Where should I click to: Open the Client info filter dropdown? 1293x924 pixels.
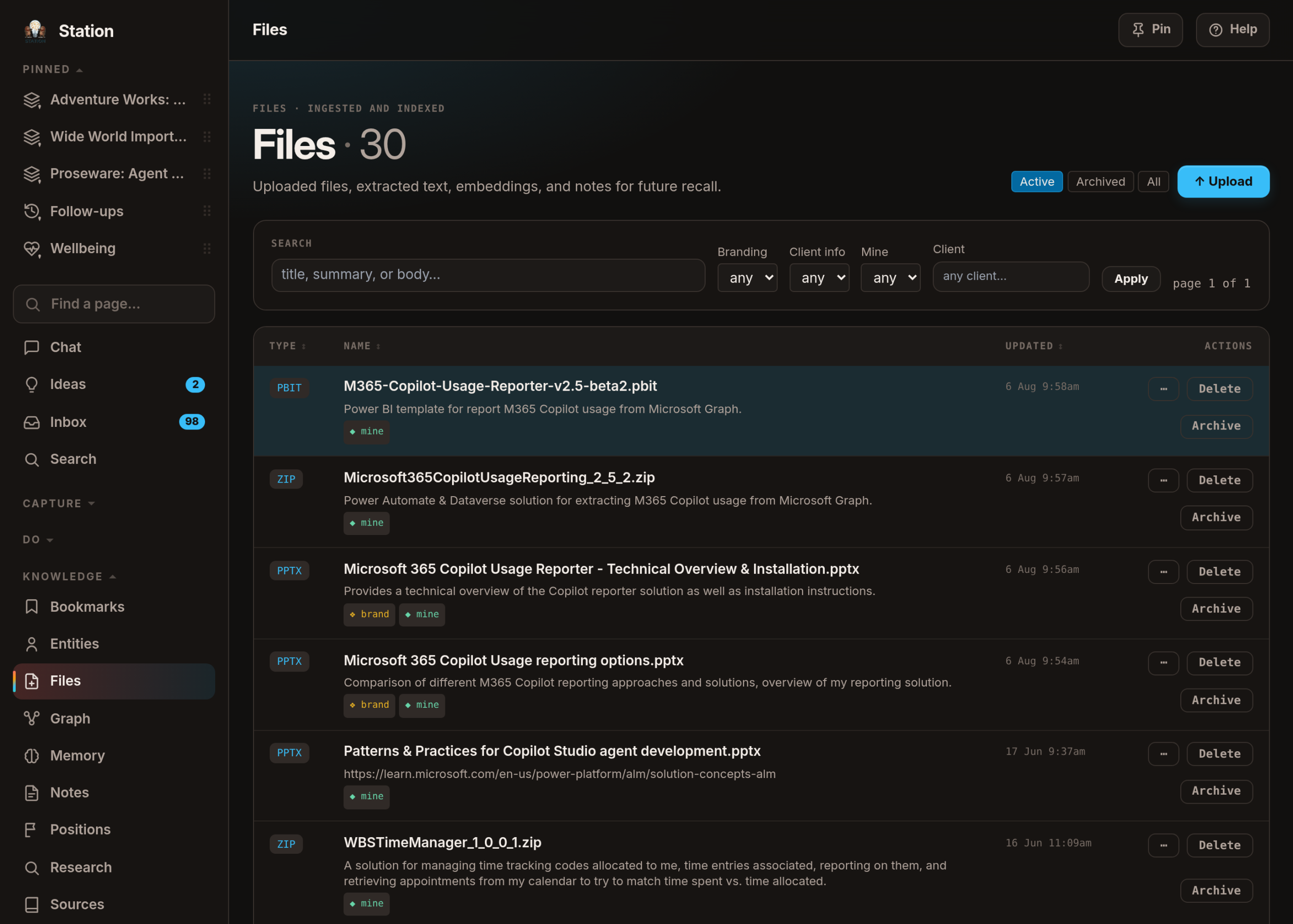click(819, 278)
